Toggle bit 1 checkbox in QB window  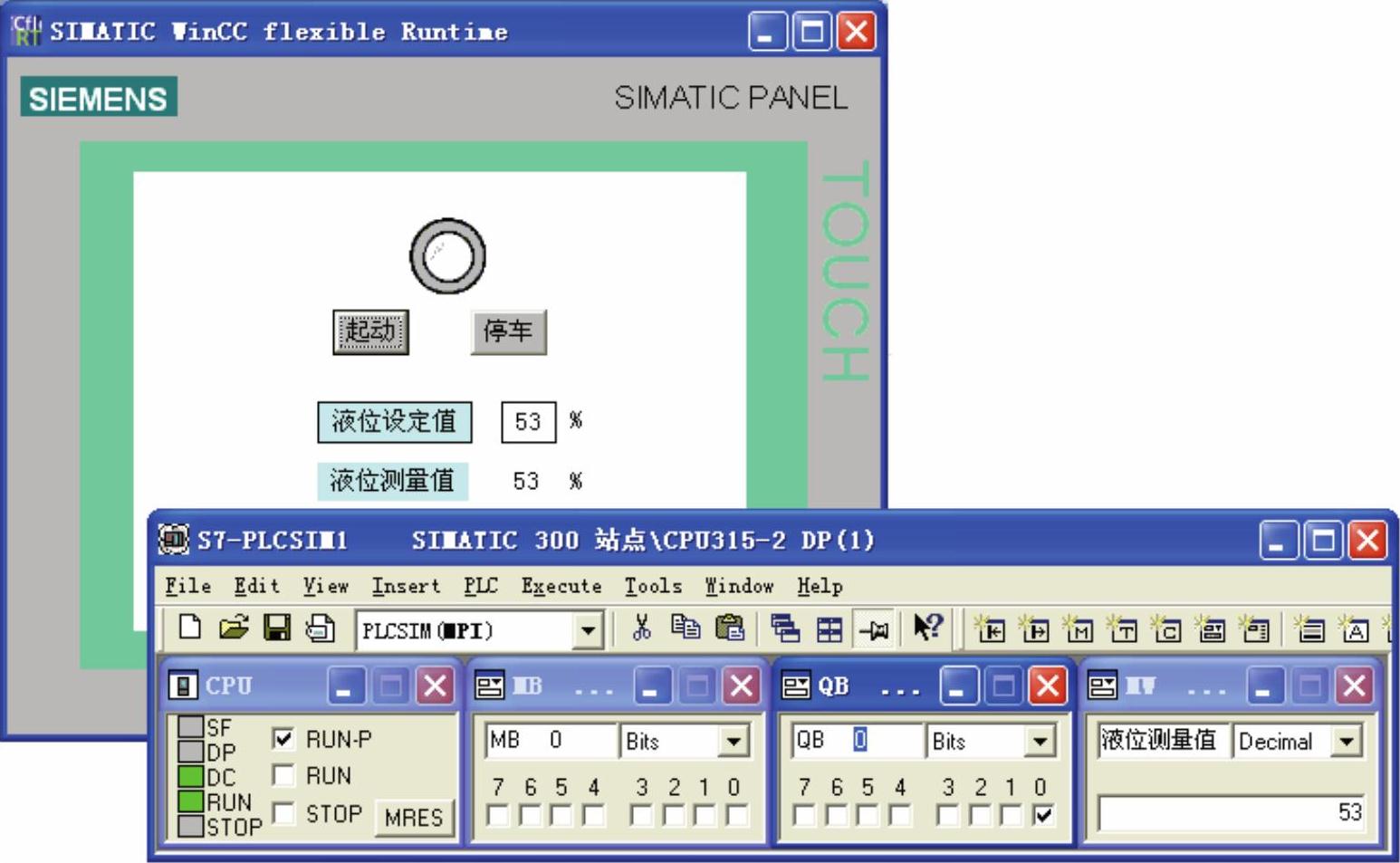tap(1012, 816)
